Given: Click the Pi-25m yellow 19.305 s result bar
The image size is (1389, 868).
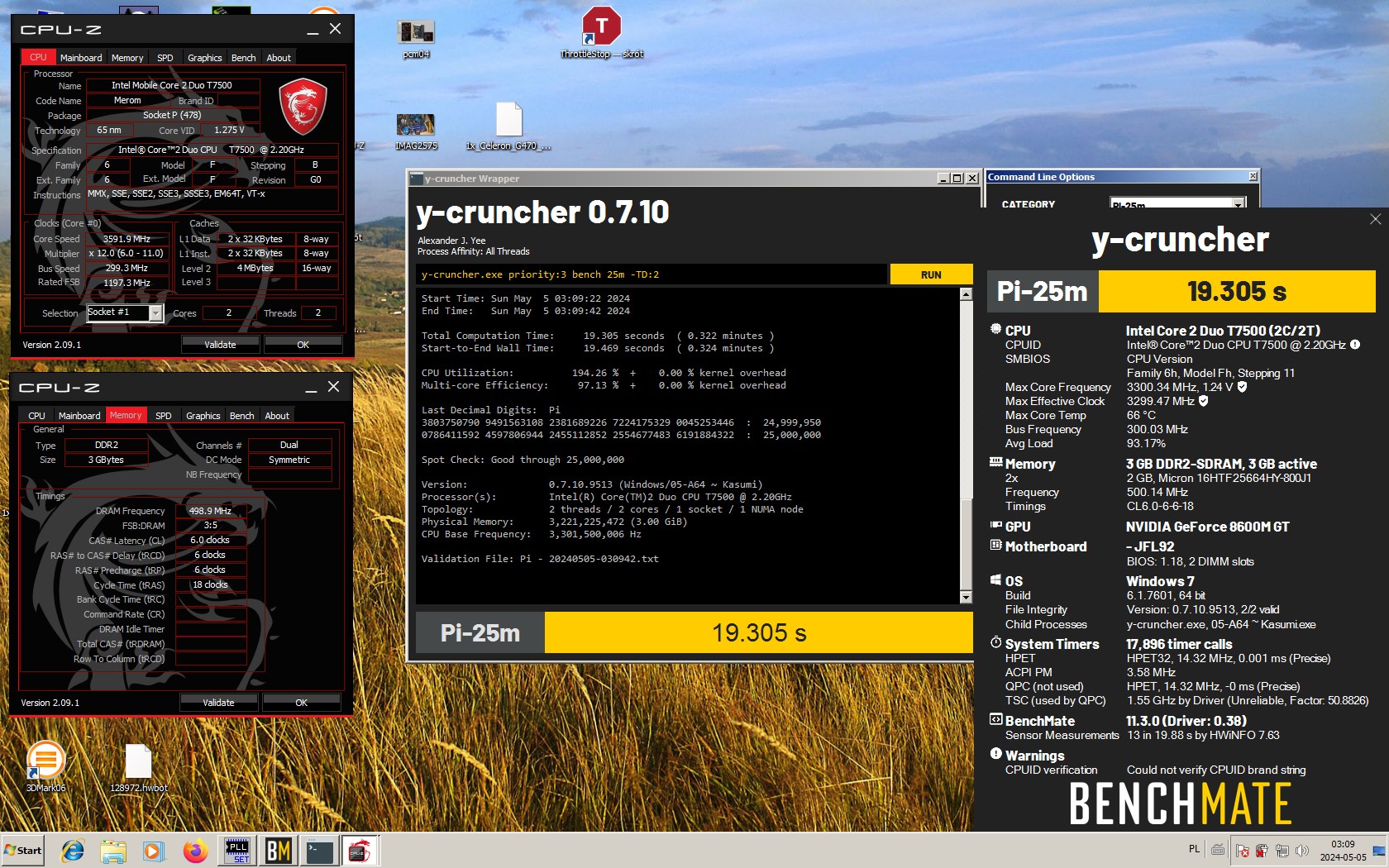Looking at the screenshot, I should pyautogui.click(x=759, y=632).
